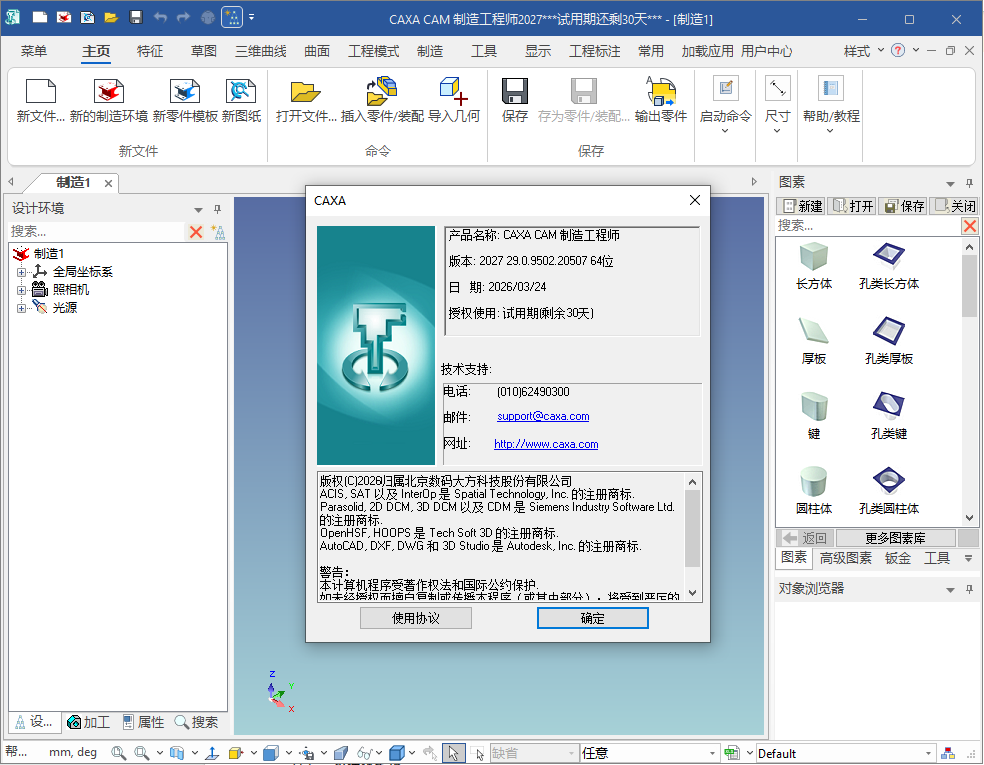Switch to the 特征 ribbon tab
Screen dimensions: 984x765
[150, 51]
